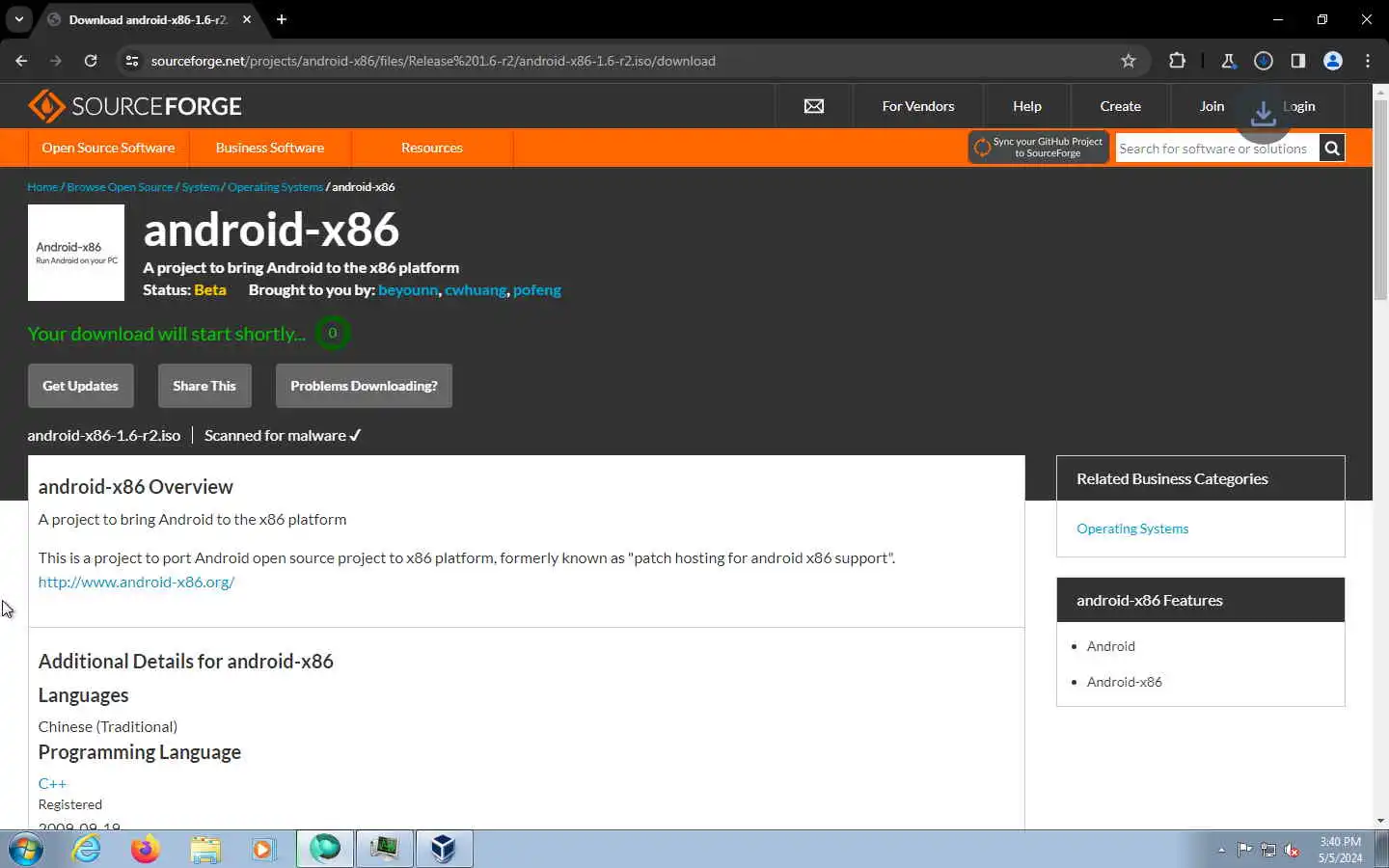Click the search magnifier button

[x=1332, y=149]
